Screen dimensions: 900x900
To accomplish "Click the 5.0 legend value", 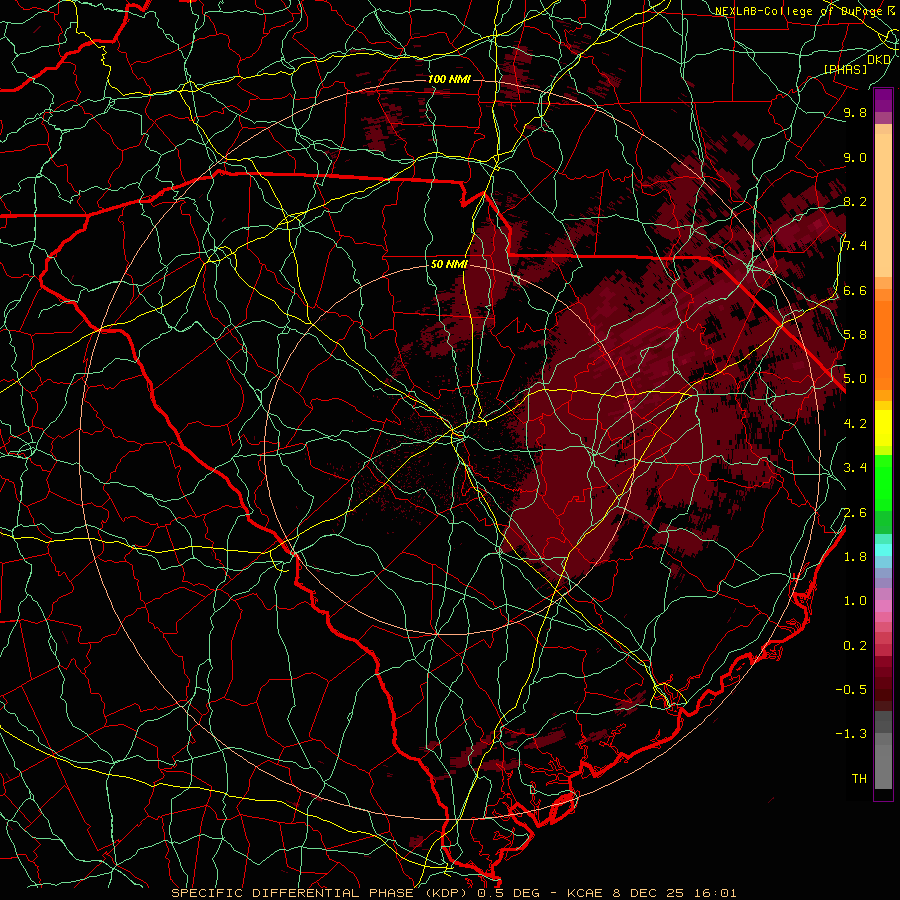I will 855,379.
